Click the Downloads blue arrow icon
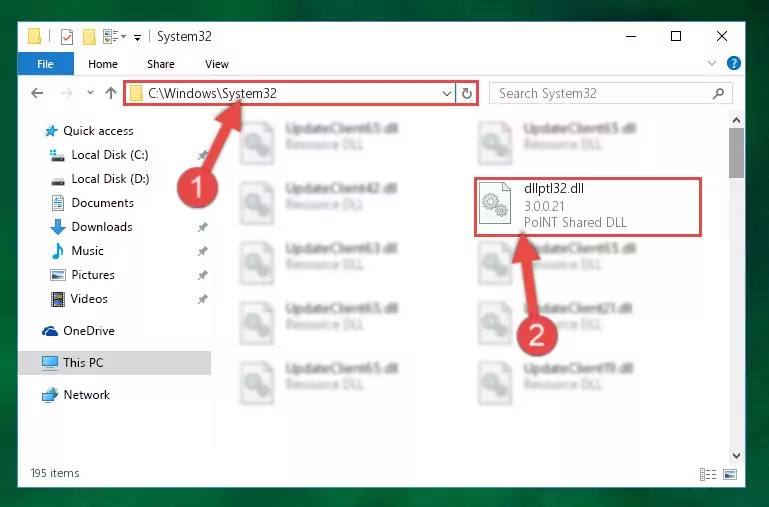This screenshot has width=769, height=507. tap(57, 227)
